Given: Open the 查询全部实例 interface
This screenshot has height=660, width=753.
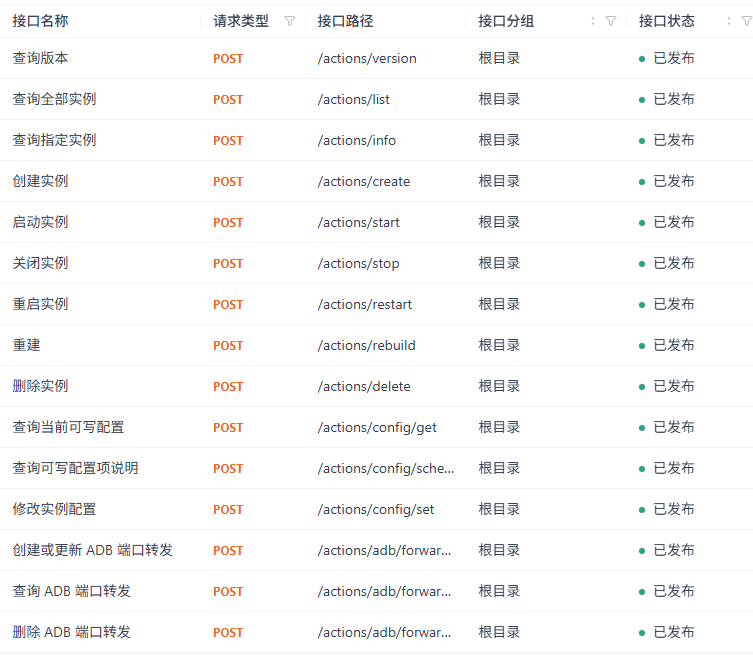Looking at the screenshot, I should coord(54,99).
